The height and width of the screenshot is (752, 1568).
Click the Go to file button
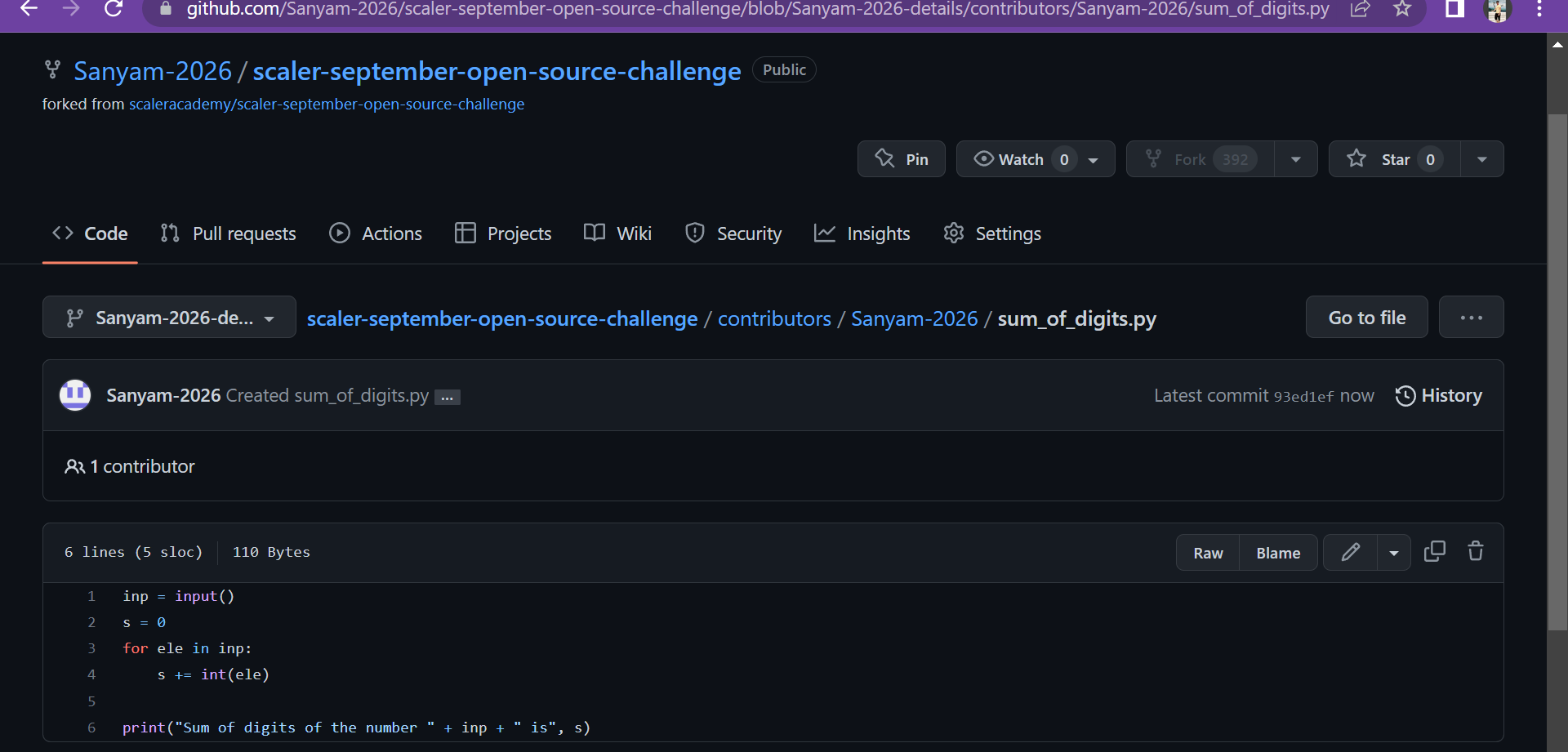tap(1366, 317)
